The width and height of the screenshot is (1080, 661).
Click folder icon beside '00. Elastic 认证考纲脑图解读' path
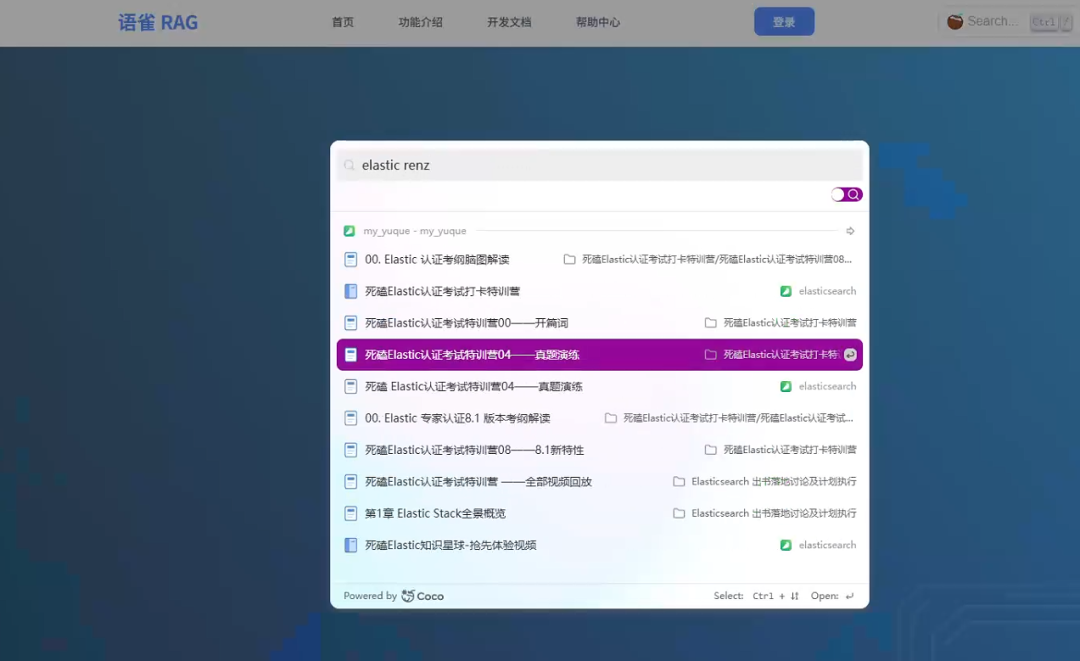point(570,260)
